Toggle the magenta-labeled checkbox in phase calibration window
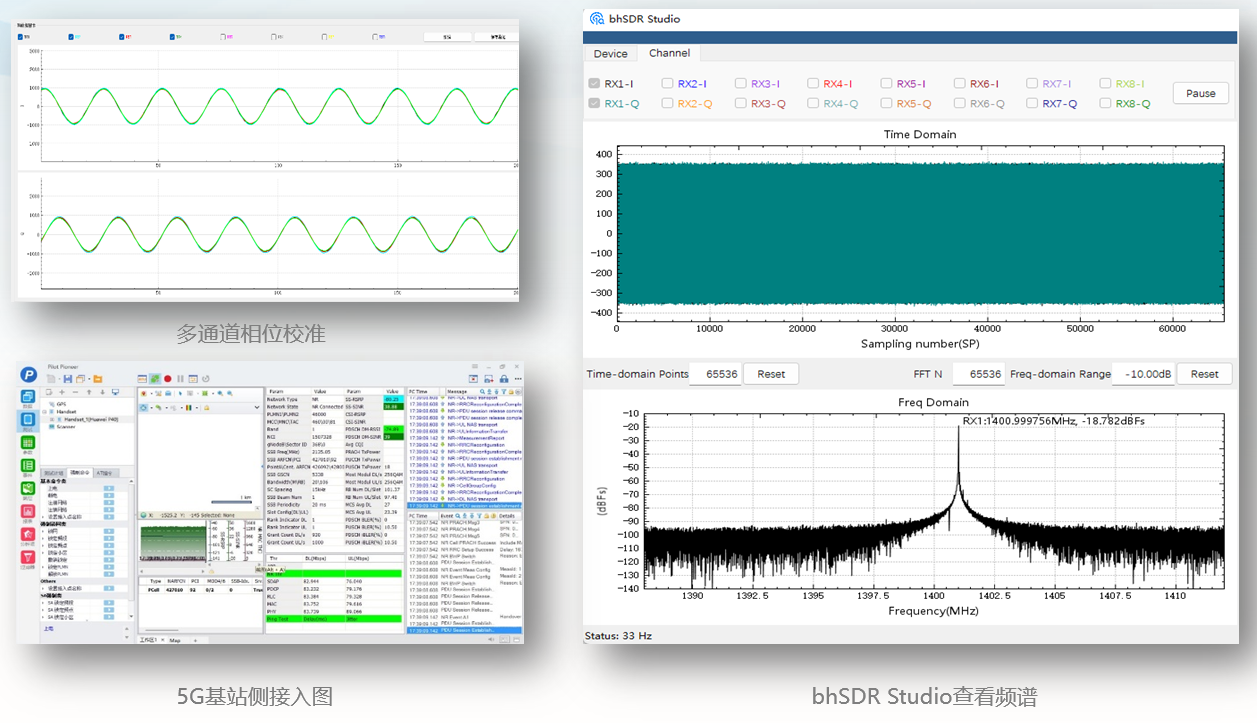The width and height of the screenshot is (1257, 723). tap(223, 37)
